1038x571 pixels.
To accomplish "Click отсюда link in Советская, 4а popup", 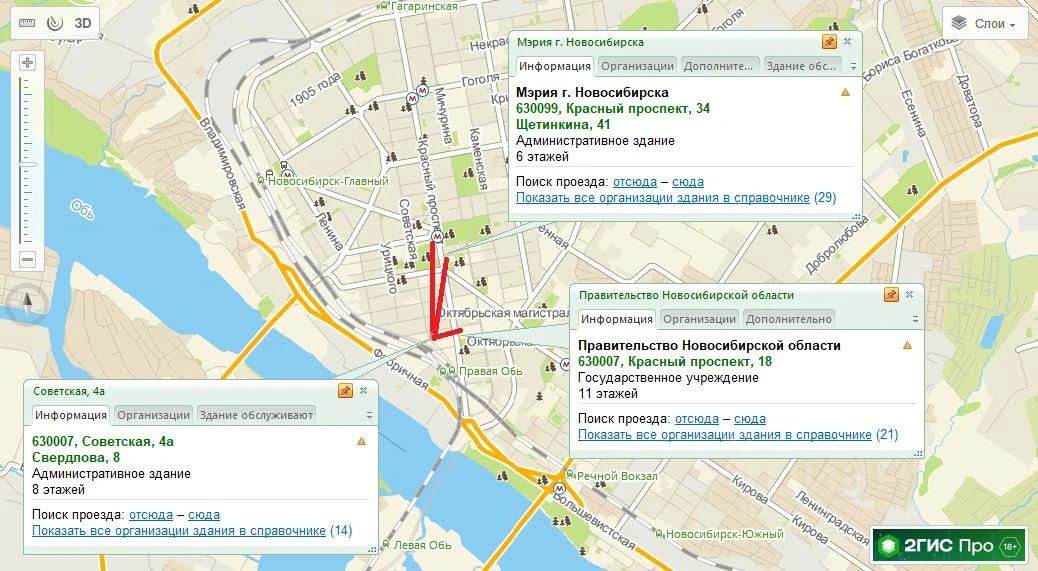I will click(x=151, y=514).
